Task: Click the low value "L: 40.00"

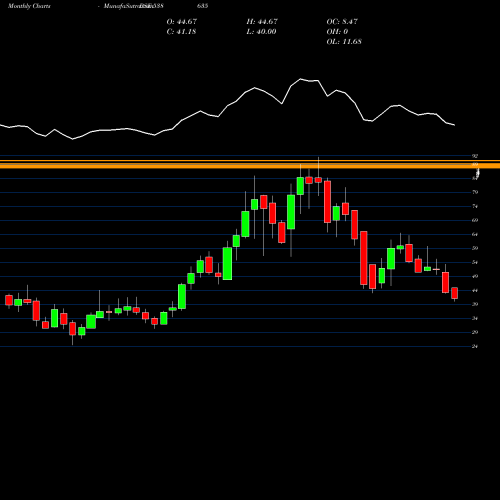Action: pyautogui.click(x=261, y=31)
